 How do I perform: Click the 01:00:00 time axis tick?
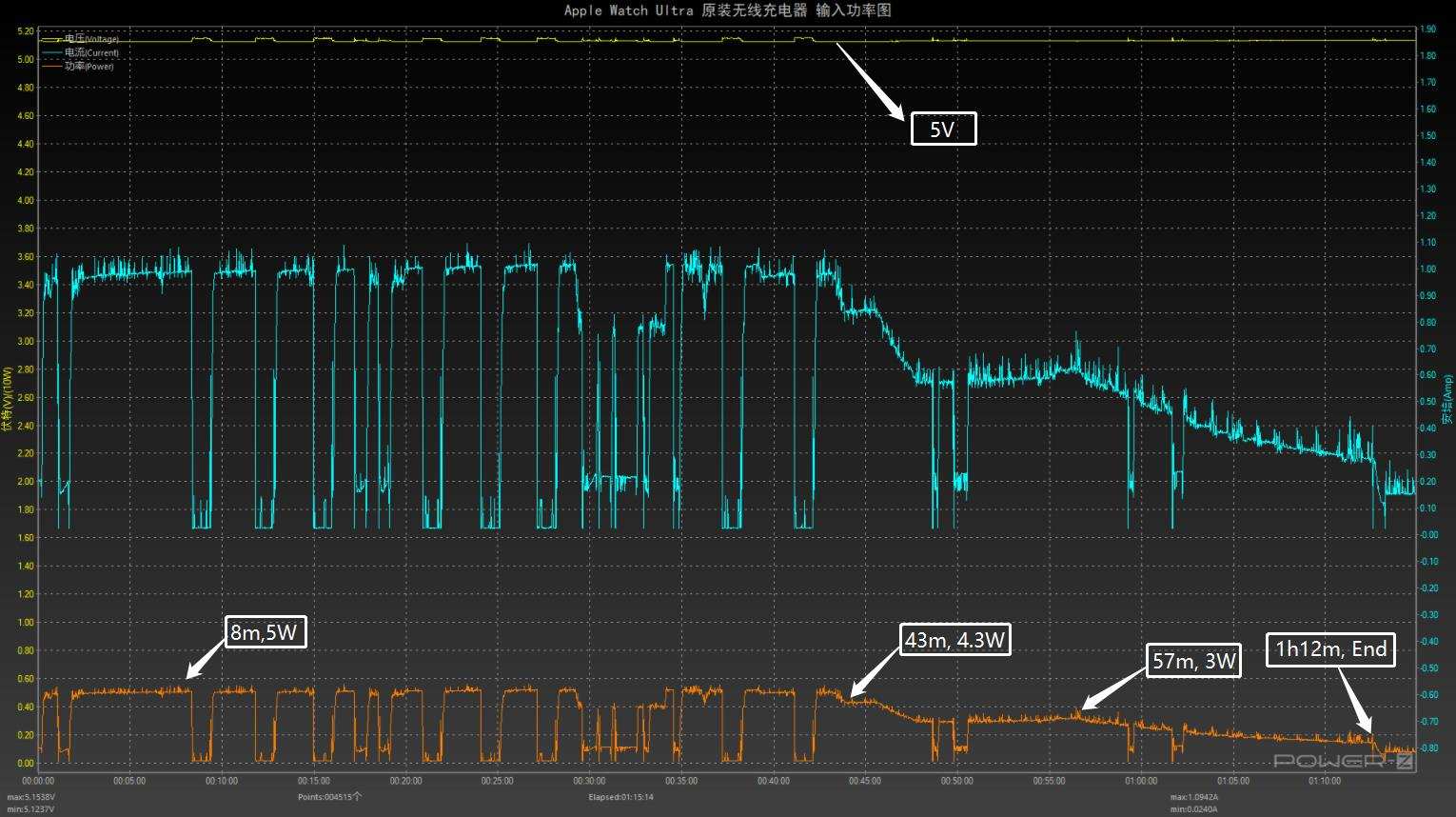[x=1141, y=781]
